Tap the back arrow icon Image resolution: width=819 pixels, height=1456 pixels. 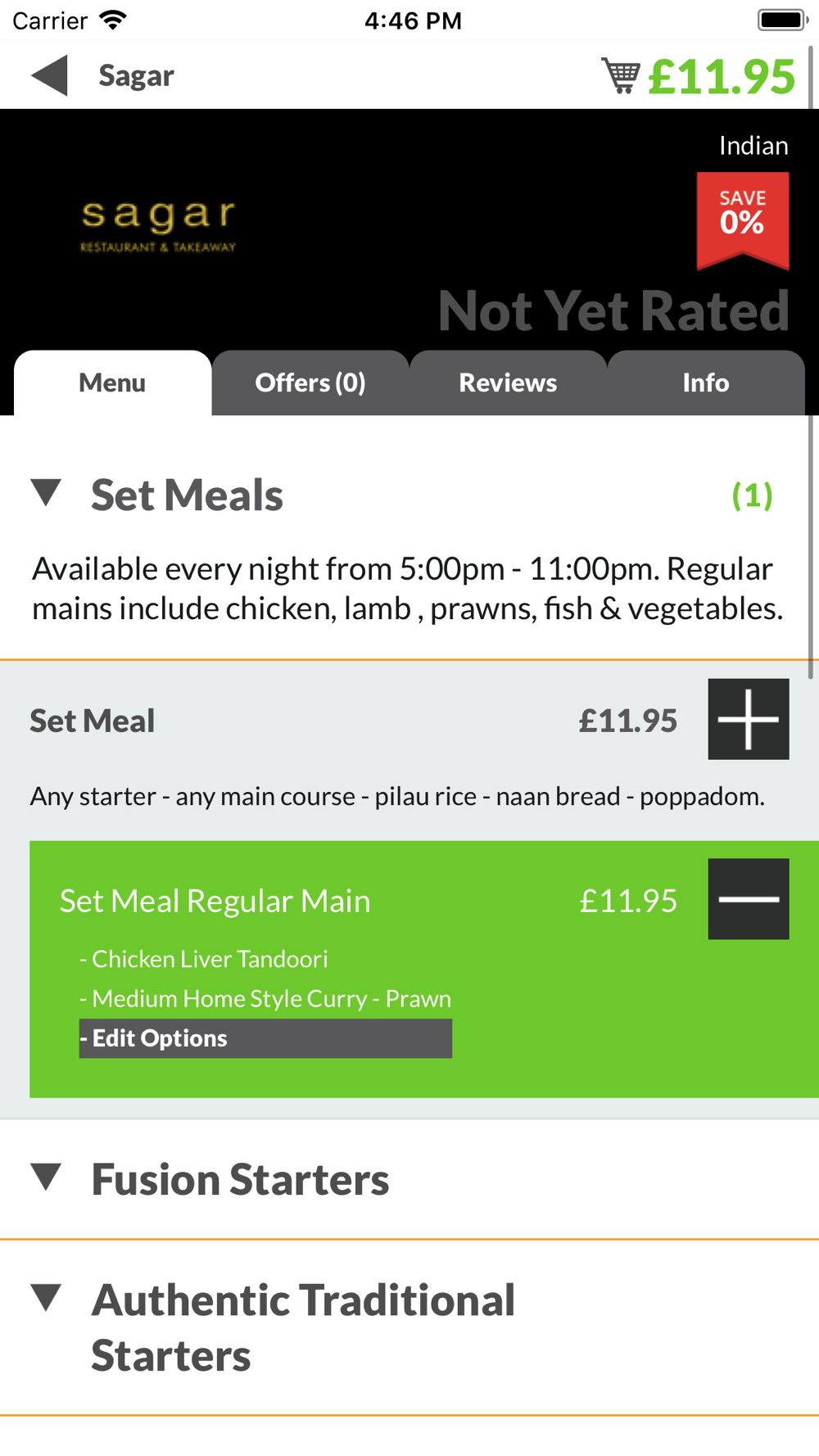(49, 75)
